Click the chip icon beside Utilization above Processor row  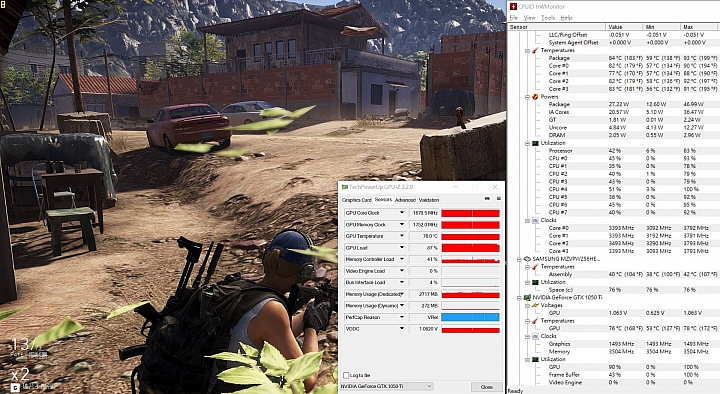pyautogui.click(x=535, y=143)
